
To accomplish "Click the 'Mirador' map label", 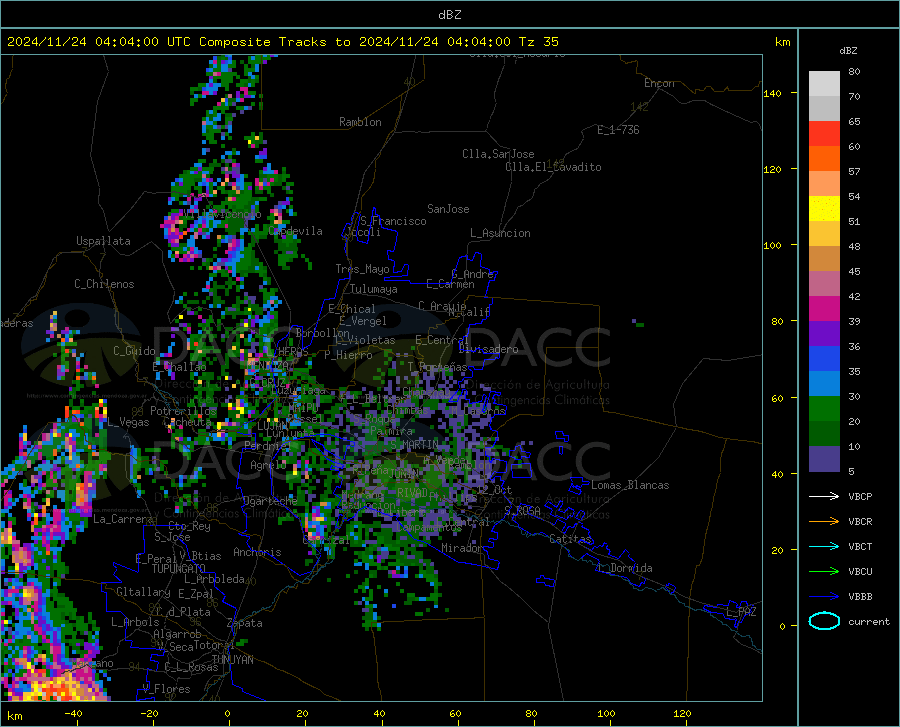I will click(x=461, y=548).
